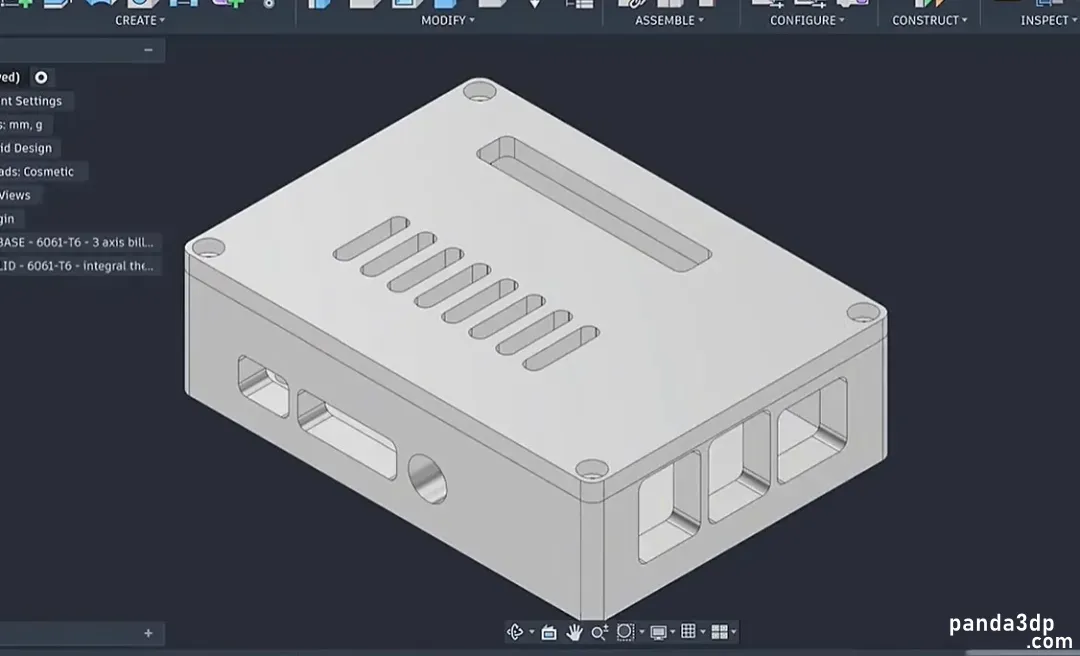Collapse the browser panel with minus button

[148, 50]
